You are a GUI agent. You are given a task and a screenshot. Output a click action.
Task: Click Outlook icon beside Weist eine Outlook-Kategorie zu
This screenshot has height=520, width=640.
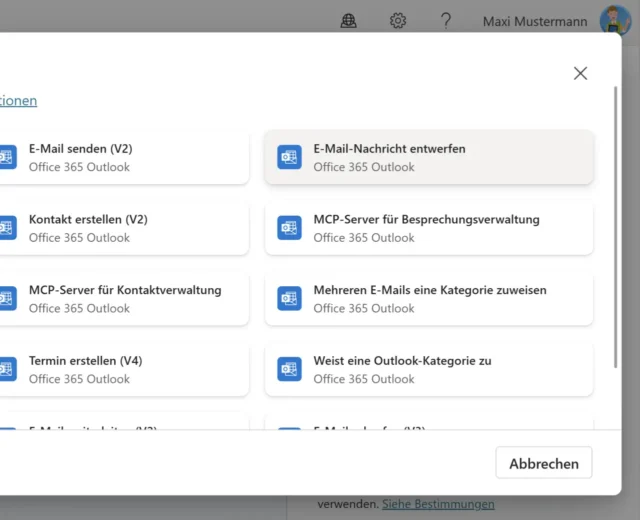(289, 369)
